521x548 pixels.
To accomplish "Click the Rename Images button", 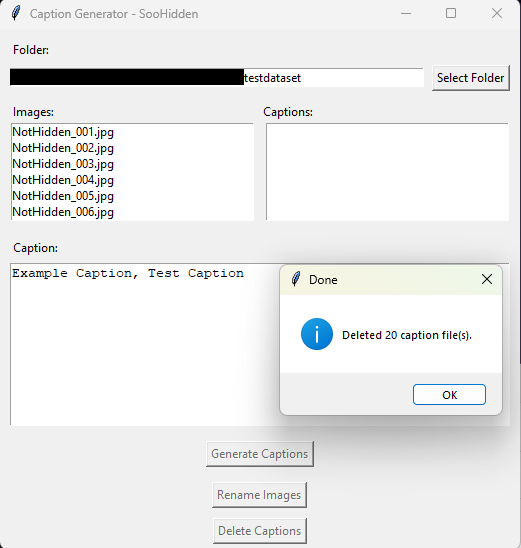I will click(259, 495).
